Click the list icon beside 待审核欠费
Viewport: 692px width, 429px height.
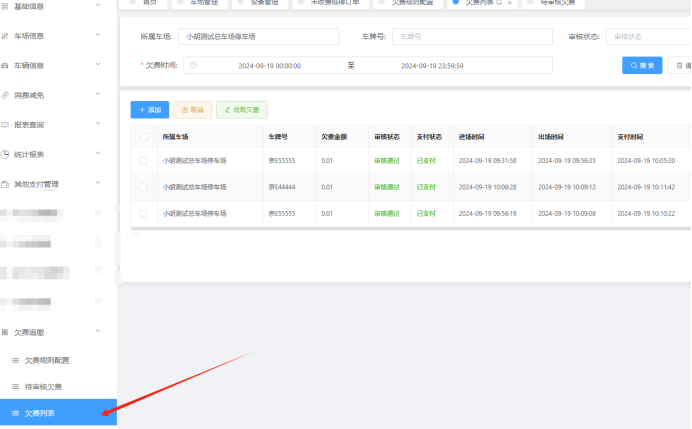point(15,387)
